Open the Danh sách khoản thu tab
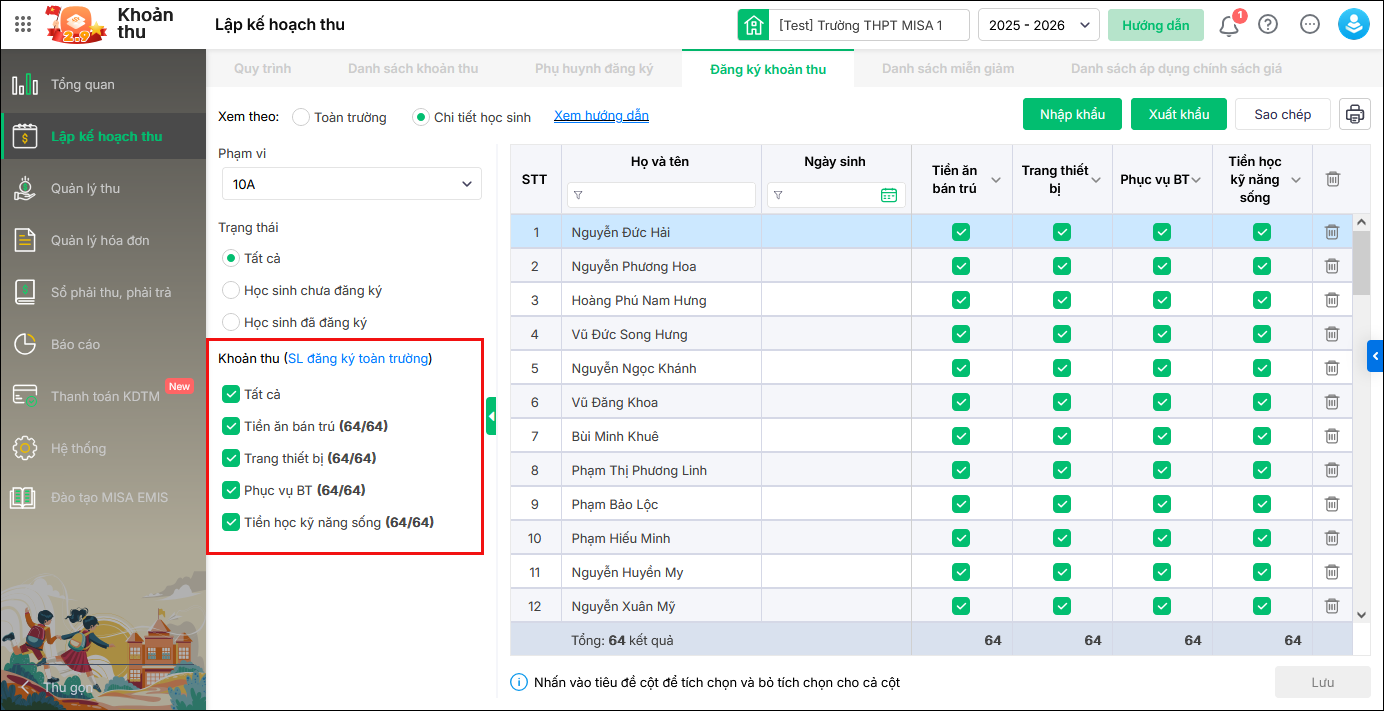The width and height of the screenshot is (1384, 711). point(413,69)
